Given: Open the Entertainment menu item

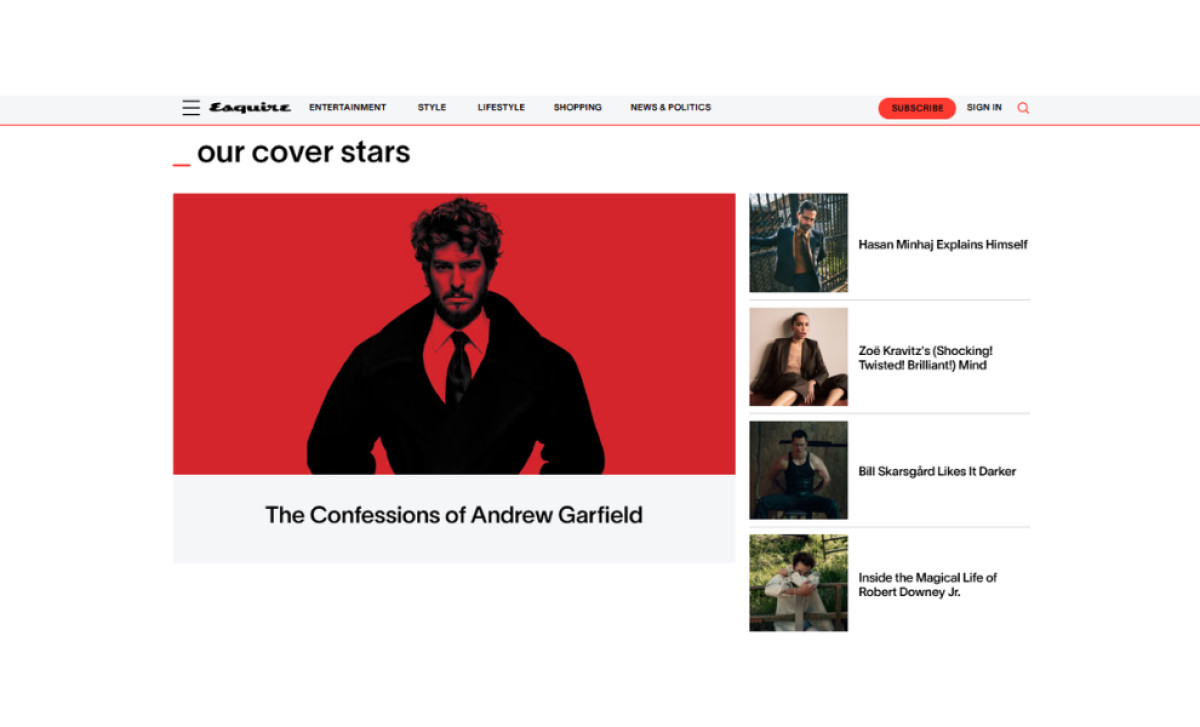Looking at the screenshot, I should [x=347, y=108].
